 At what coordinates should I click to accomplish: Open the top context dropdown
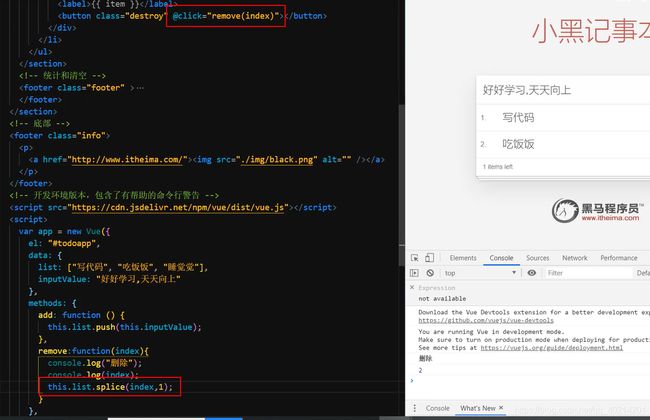point(480,273)
